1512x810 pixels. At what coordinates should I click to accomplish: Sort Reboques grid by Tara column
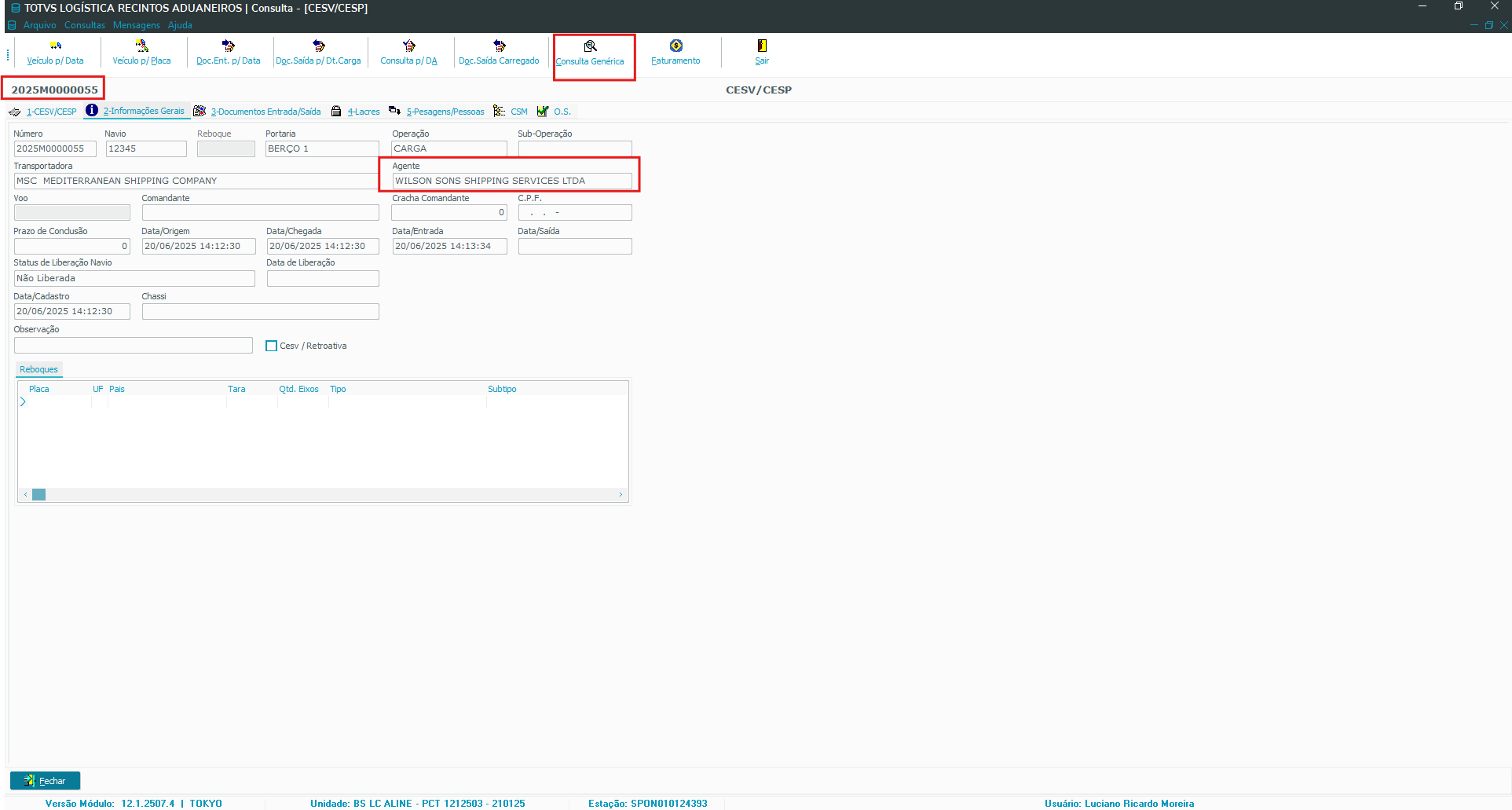pyautogui.click(x=236, y=389)
